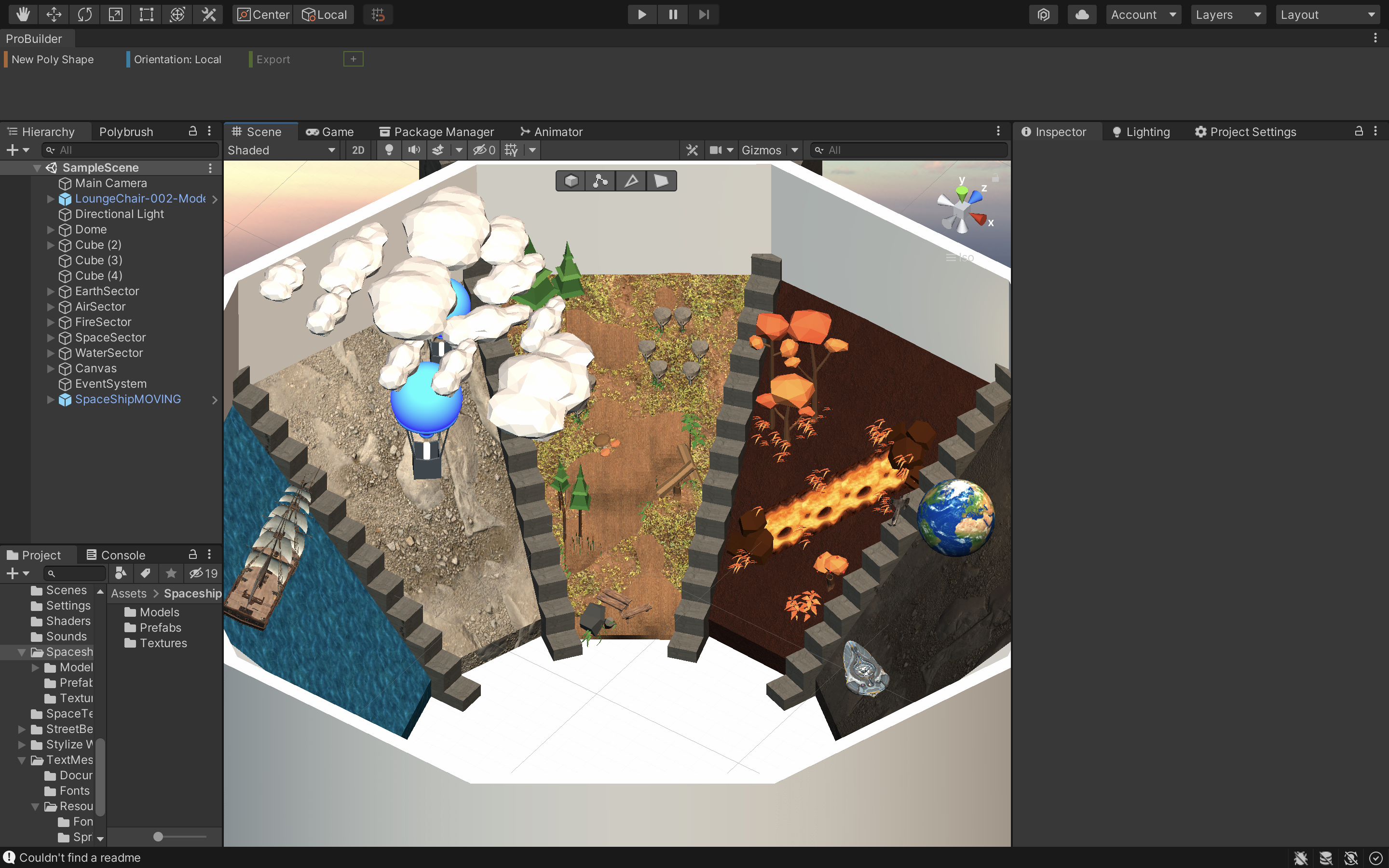Select the Rotate tool

pos(85,14)
